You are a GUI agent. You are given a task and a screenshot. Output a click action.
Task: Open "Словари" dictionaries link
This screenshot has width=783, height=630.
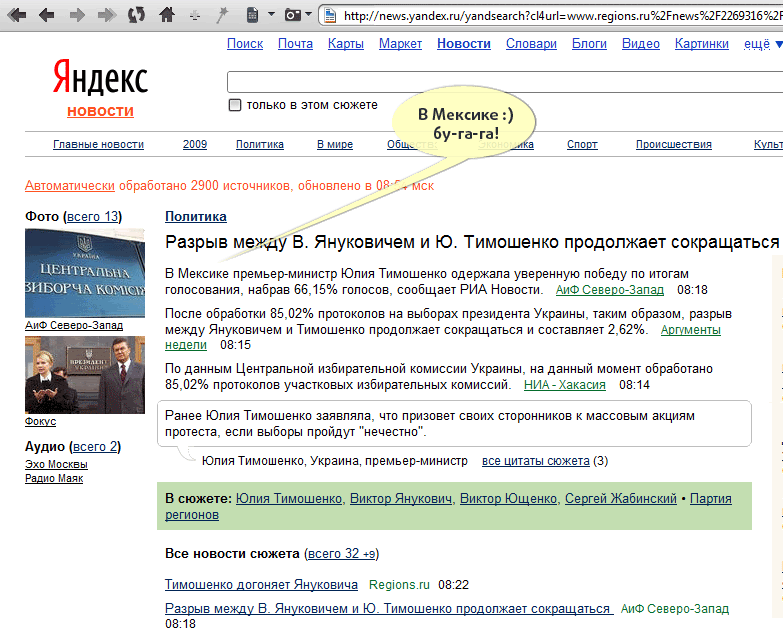tap(531, 44)
